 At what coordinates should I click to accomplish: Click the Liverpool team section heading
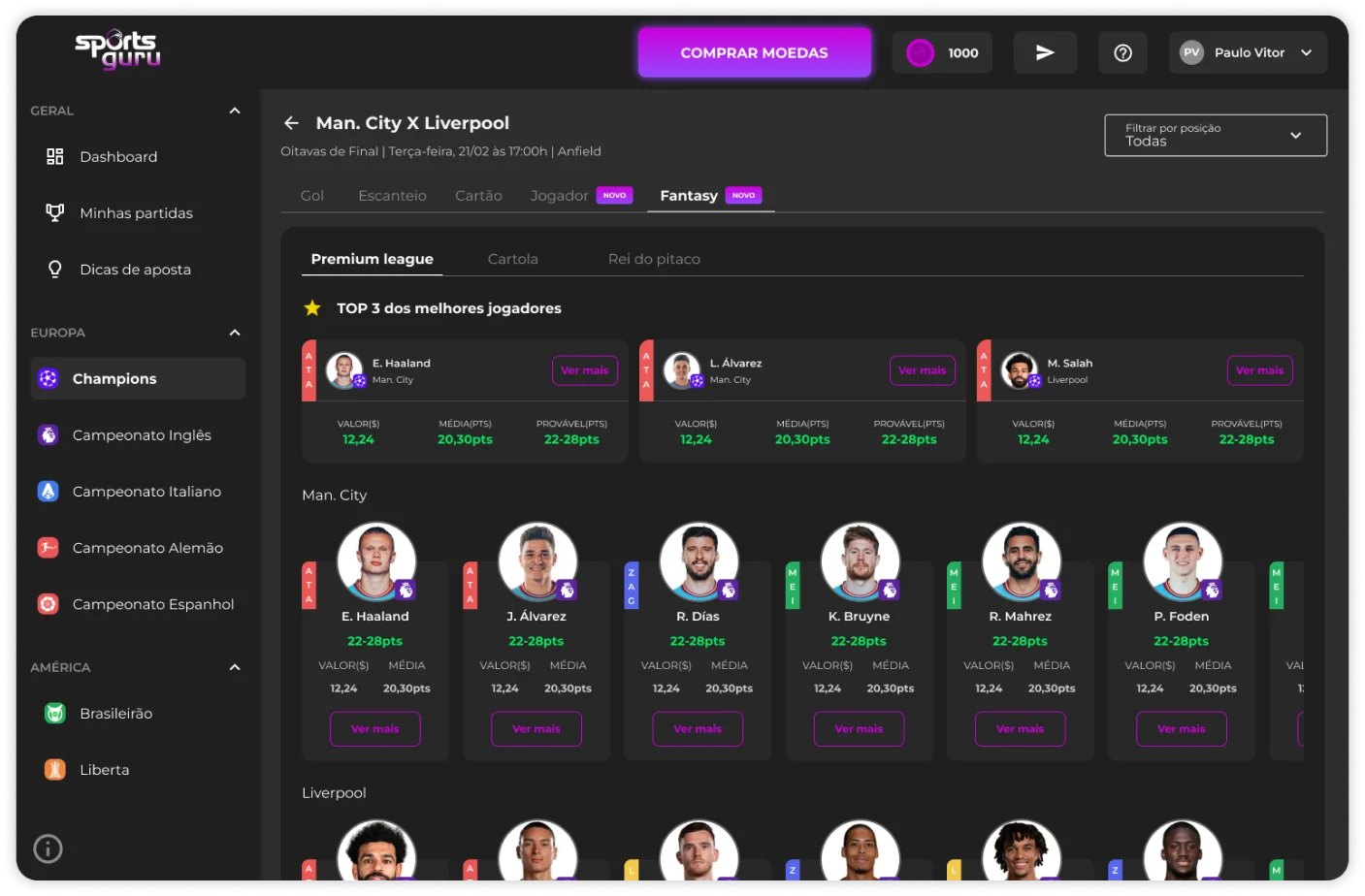click(334, 792)
